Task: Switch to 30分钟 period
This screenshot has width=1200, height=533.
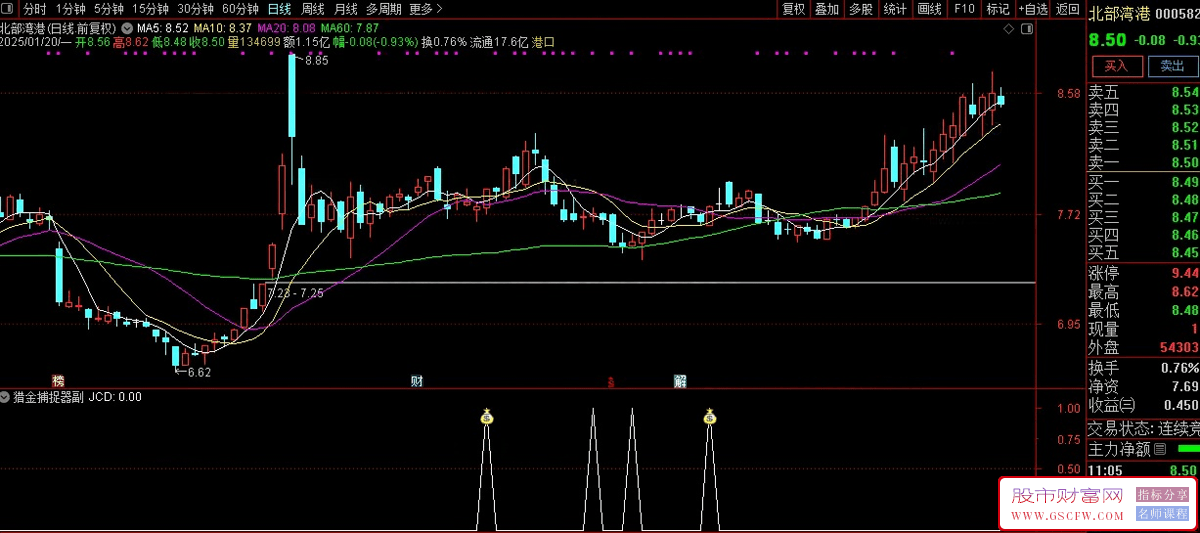Action: (x=195, y=9)
